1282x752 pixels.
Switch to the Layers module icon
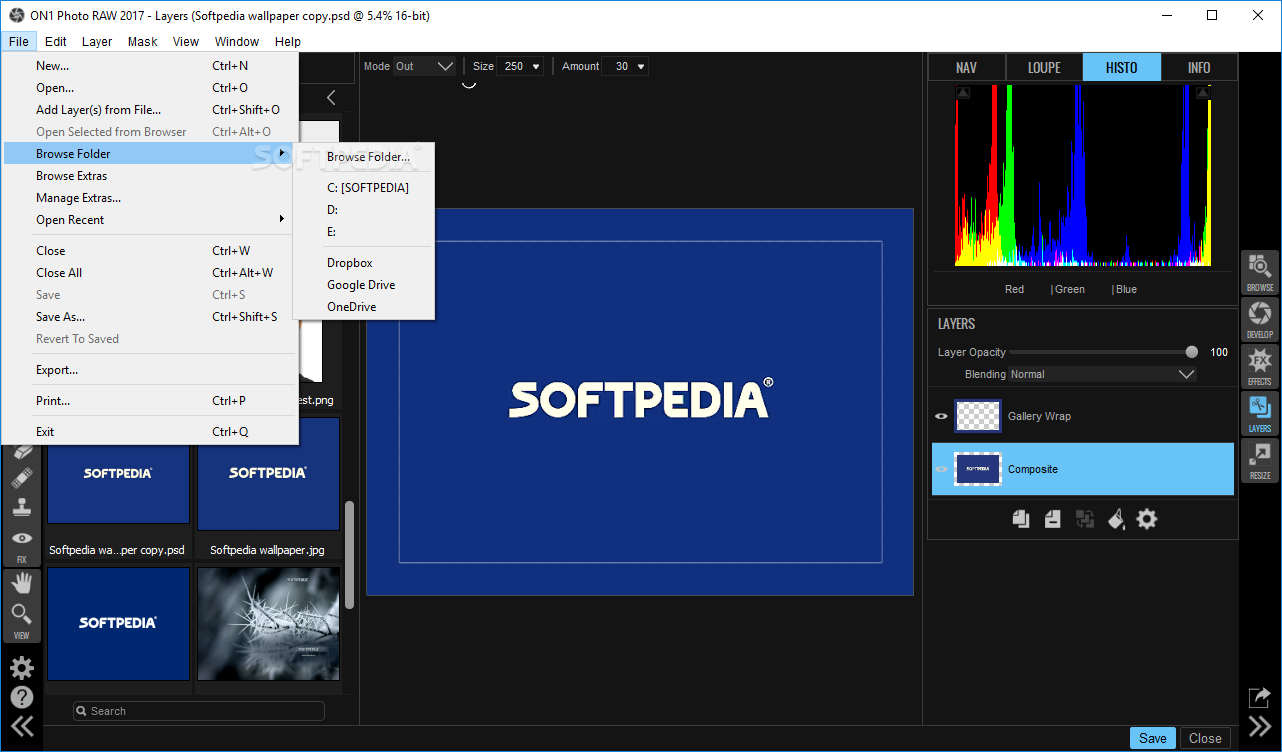[x=1260, y=414]
